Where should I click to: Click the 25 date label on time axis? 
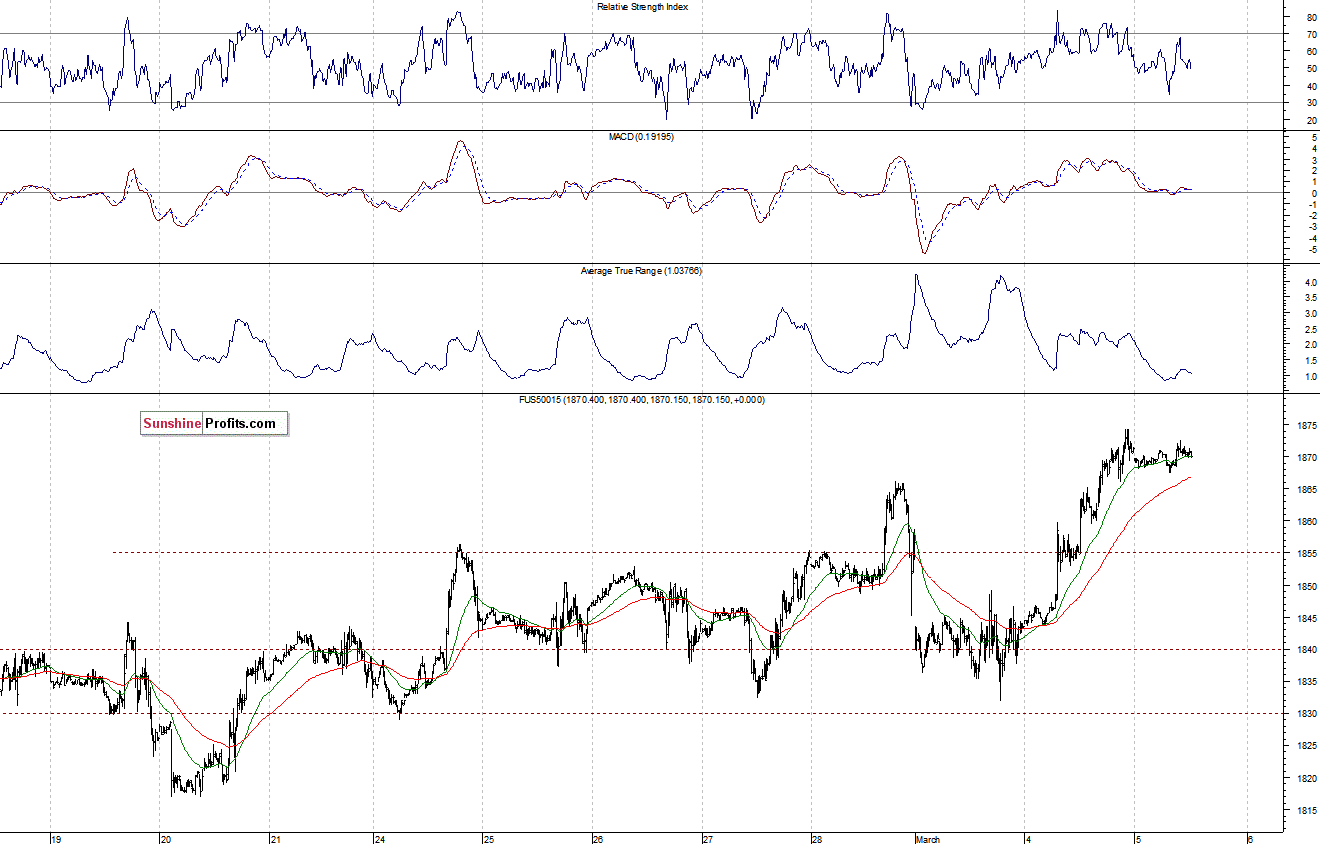(x=489, y=839)
